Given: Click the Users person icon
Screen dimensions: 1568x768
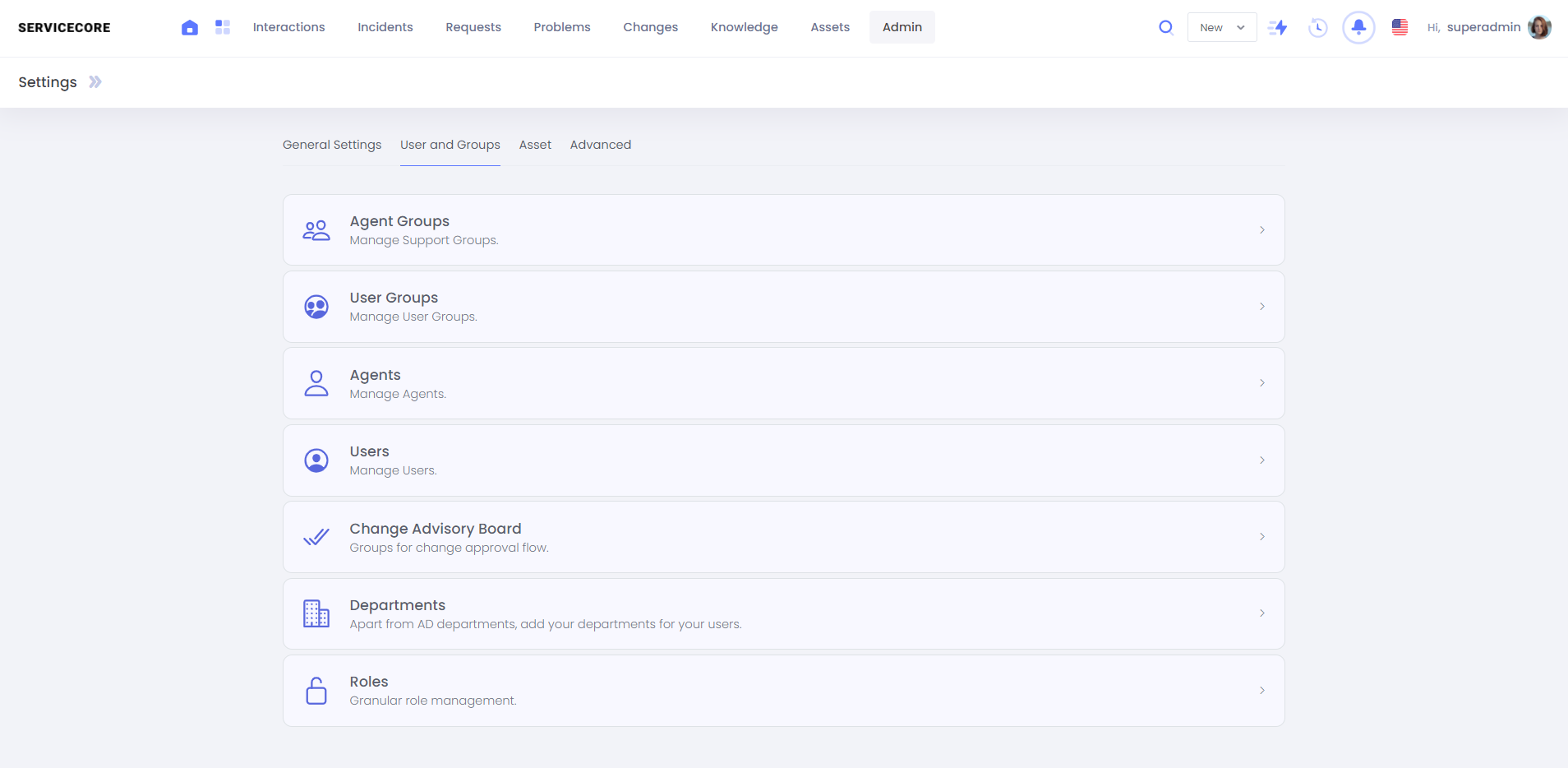Looking at the screenshot, I should tap(316, 460).
